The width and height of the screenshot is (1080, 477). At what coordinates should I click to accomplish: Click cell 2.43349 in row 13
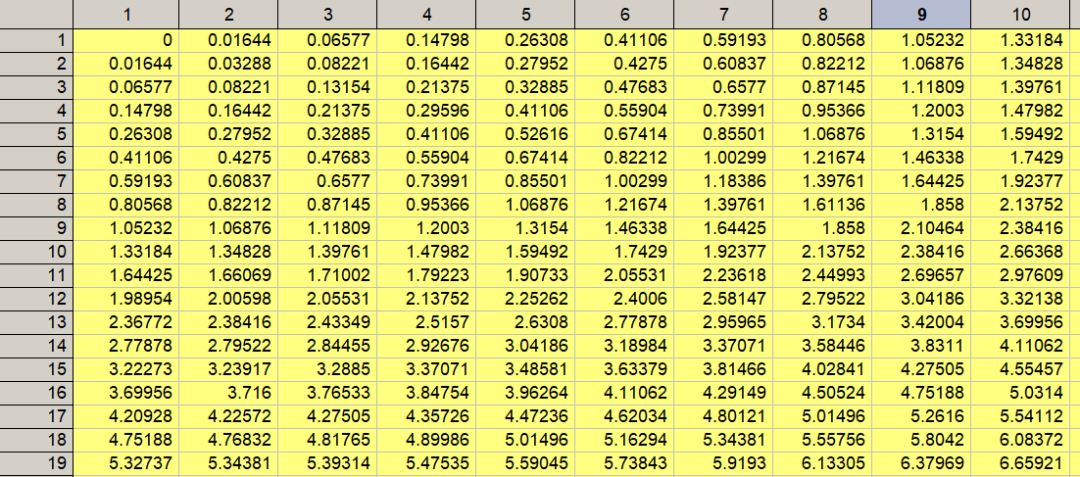(327, 322)
